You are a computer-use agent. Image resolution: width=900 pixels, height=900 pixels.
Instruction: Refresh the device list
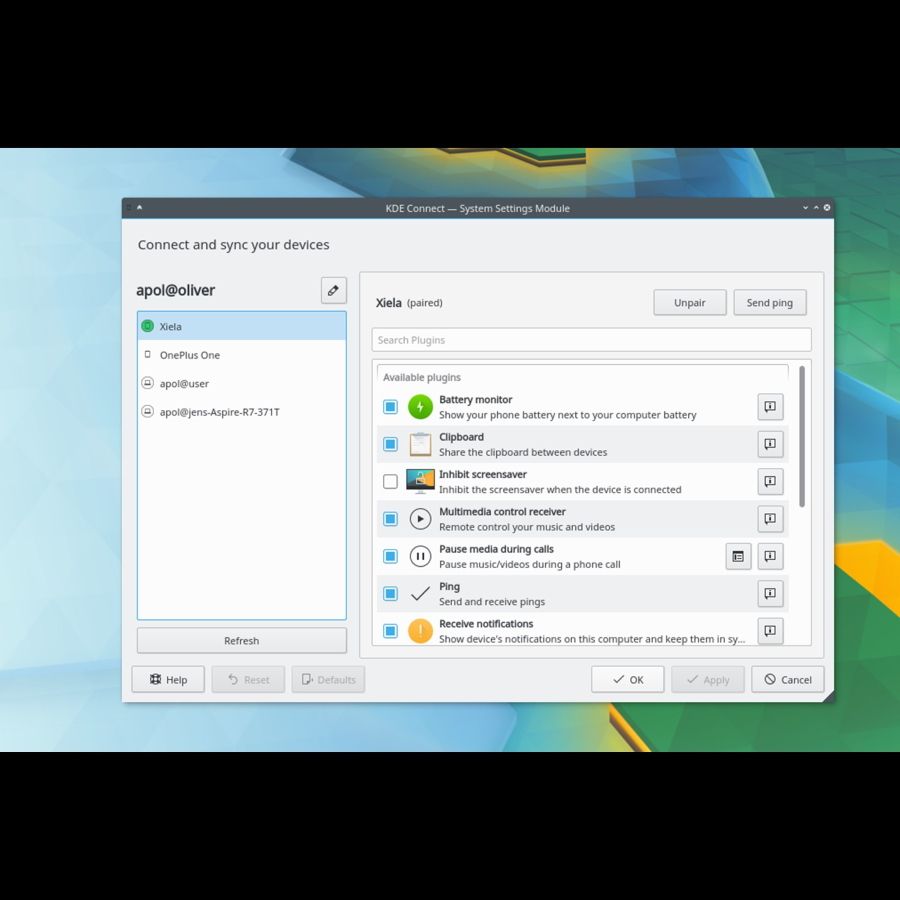(242, 641)
